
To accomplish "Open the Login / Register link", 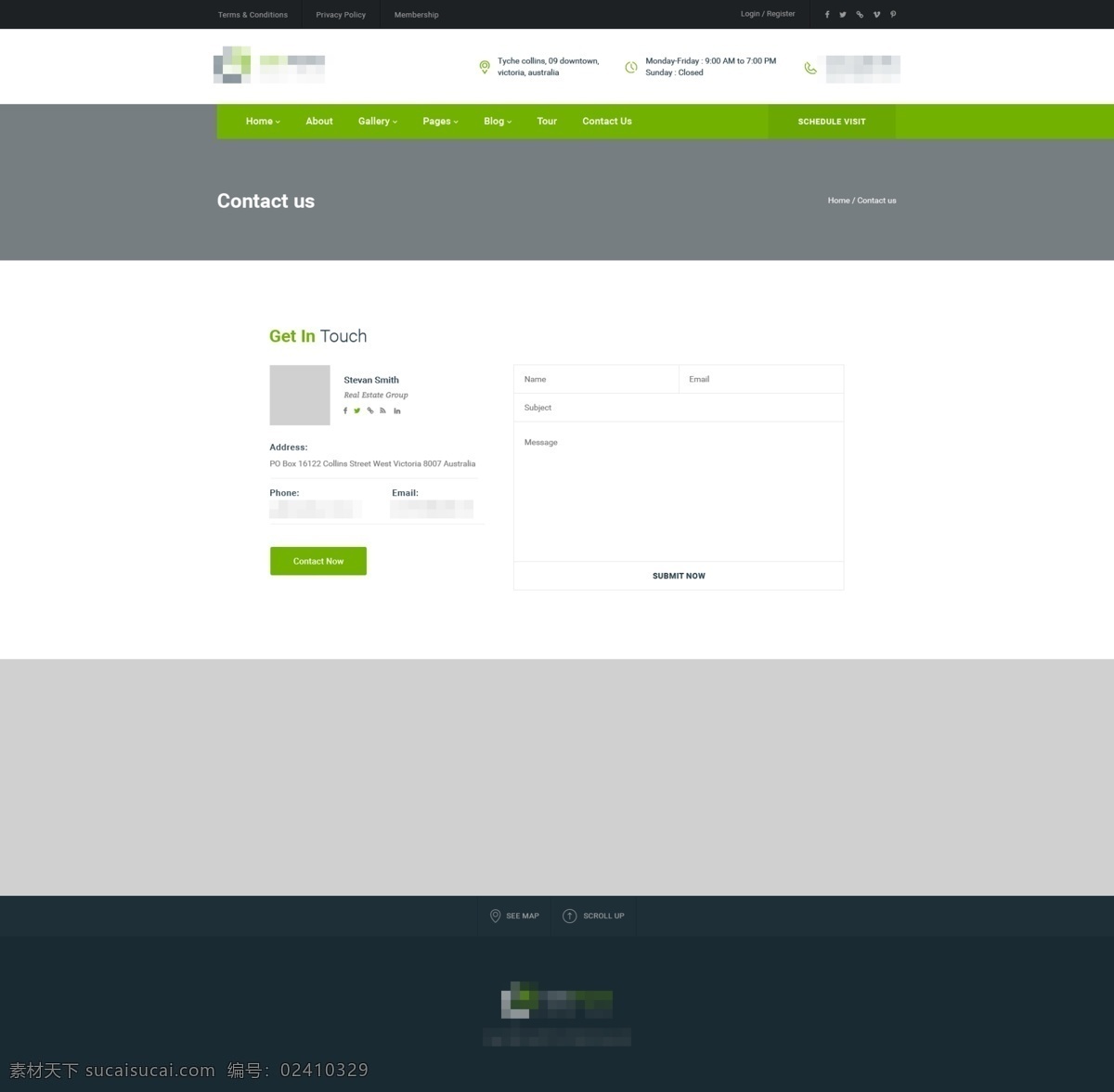I will 768,14.
